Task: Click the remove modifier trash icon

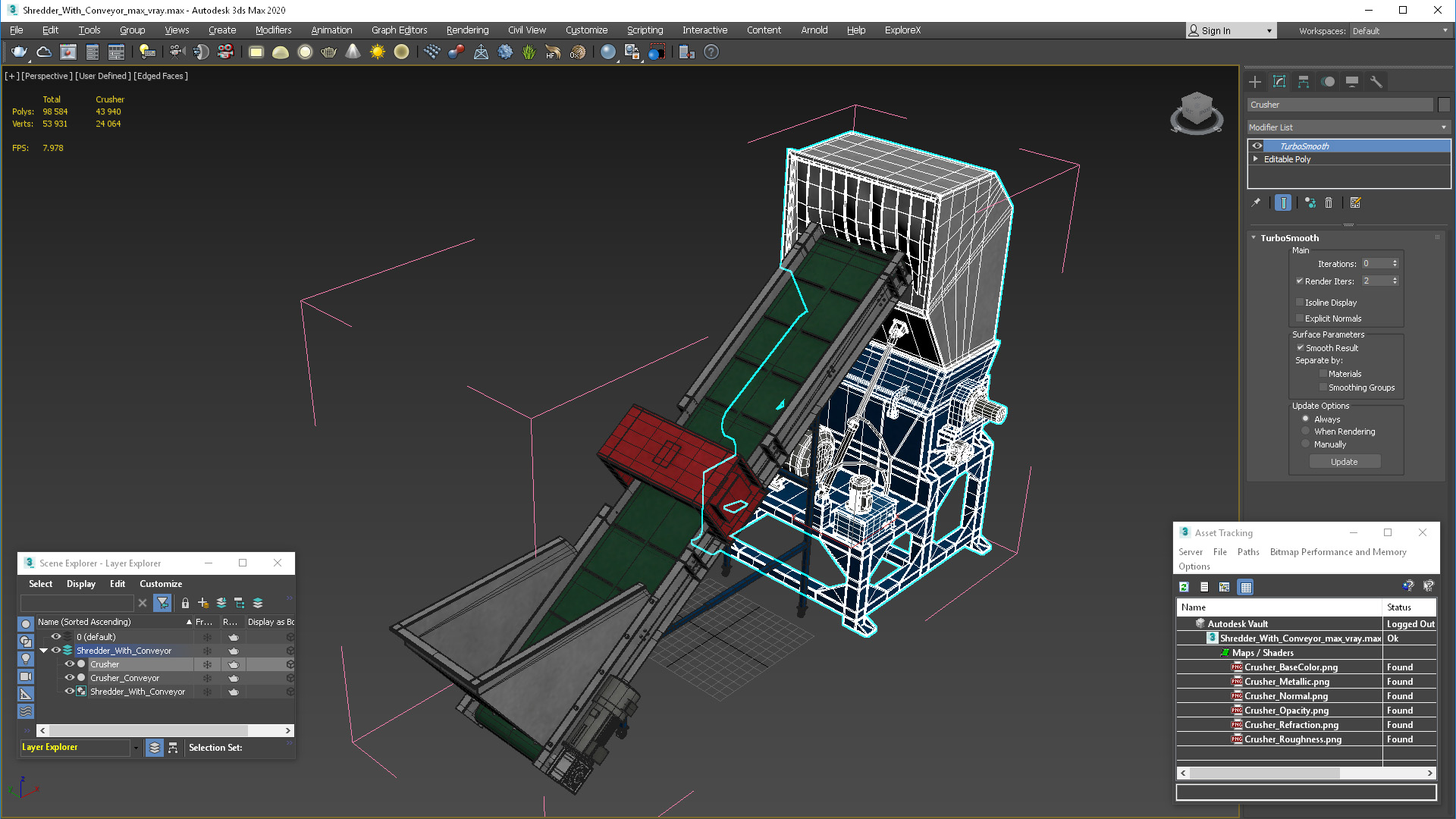Action: tap(1329, 203)
